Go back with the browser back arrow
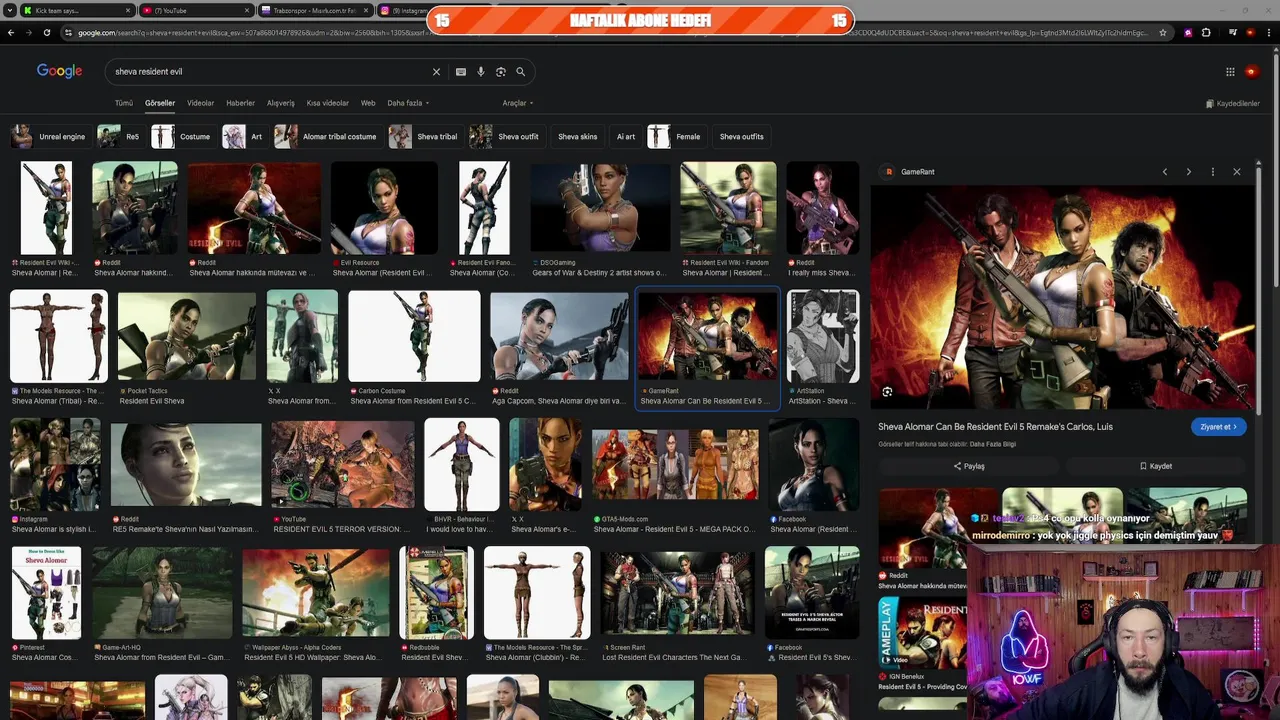Viewport: 1280px width, 720px height. tap(11, 33)
